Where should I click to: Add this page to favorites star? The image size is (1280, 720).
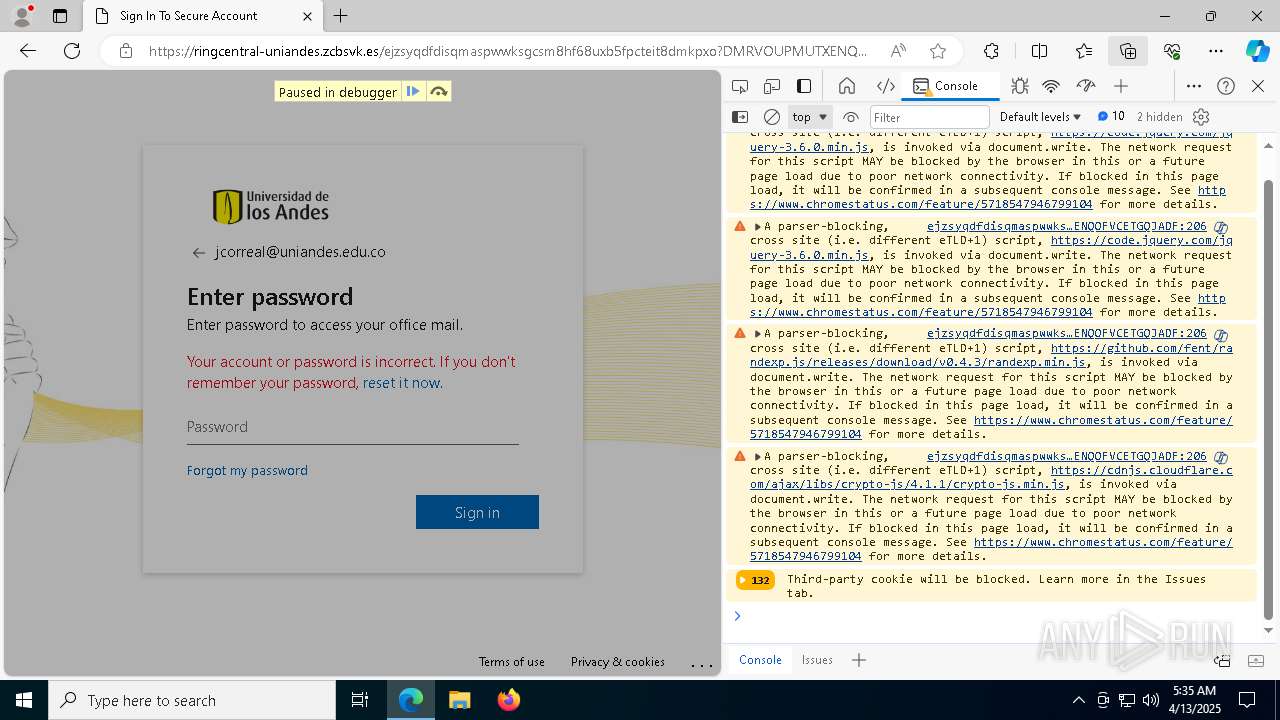click(x=937, y=51)
